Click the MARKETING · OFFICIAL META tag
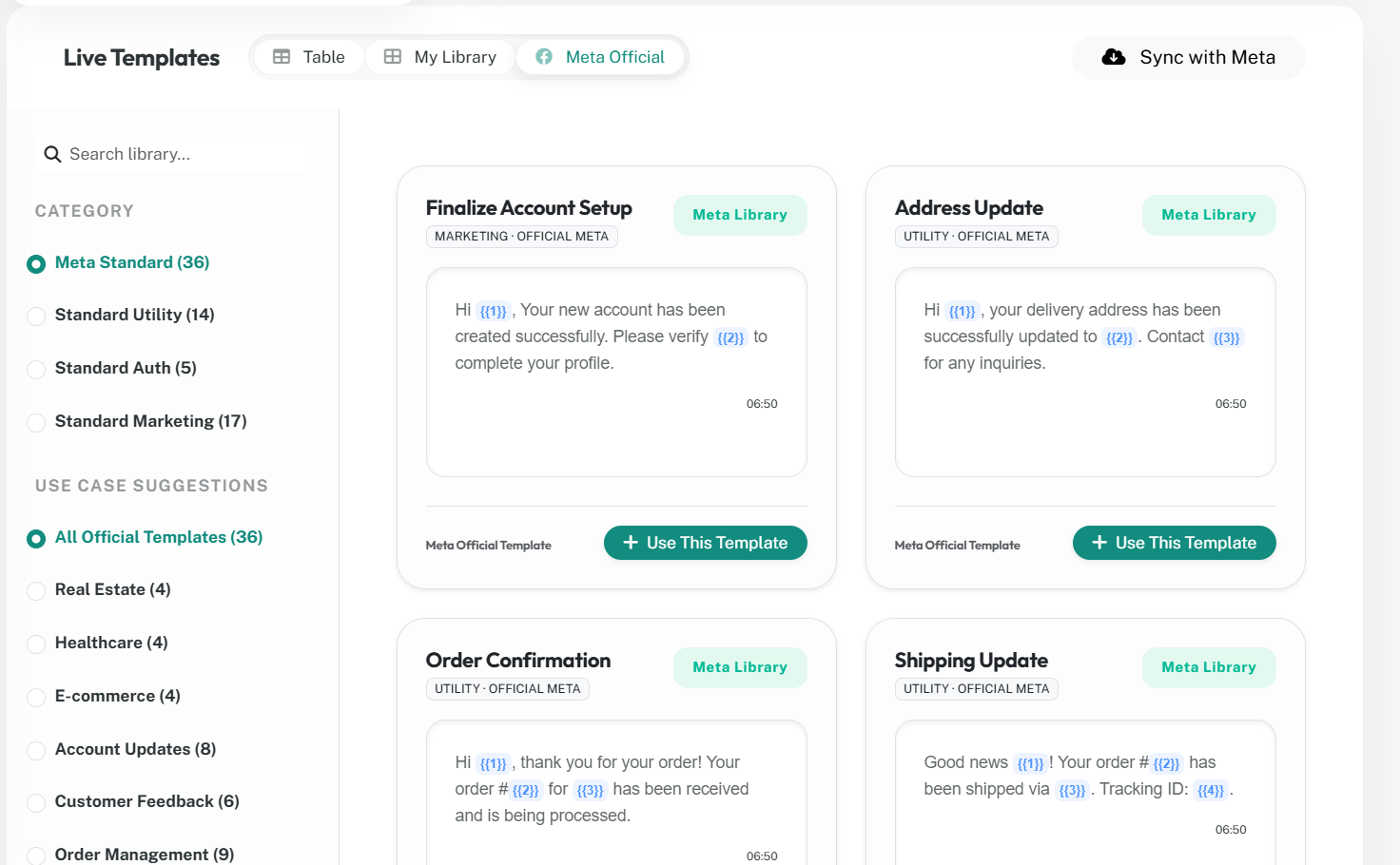This screenshot has width=1400, height=865. click(x=522, y=237)
